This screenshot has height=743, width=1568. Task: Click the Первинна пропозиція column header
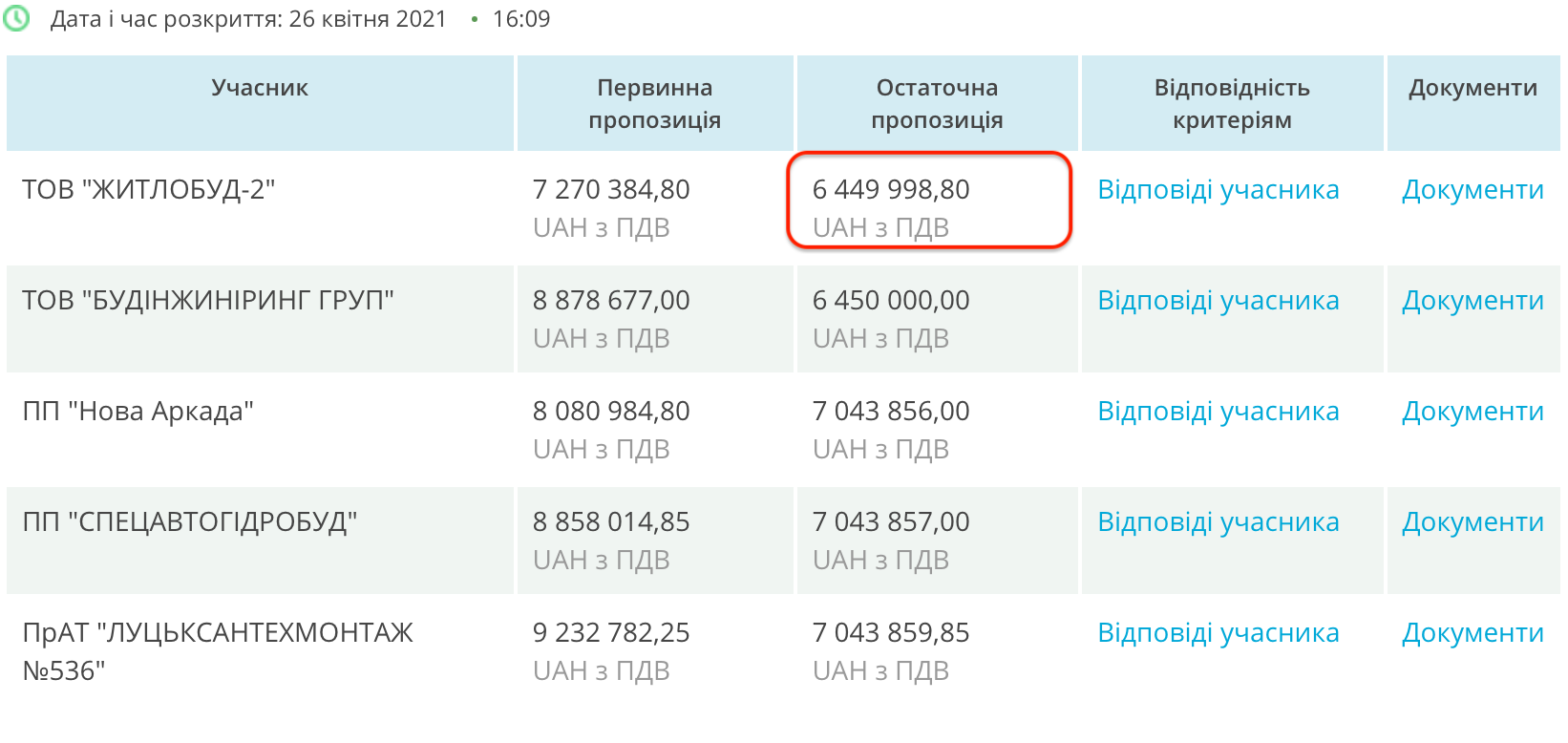pos(654,103)
